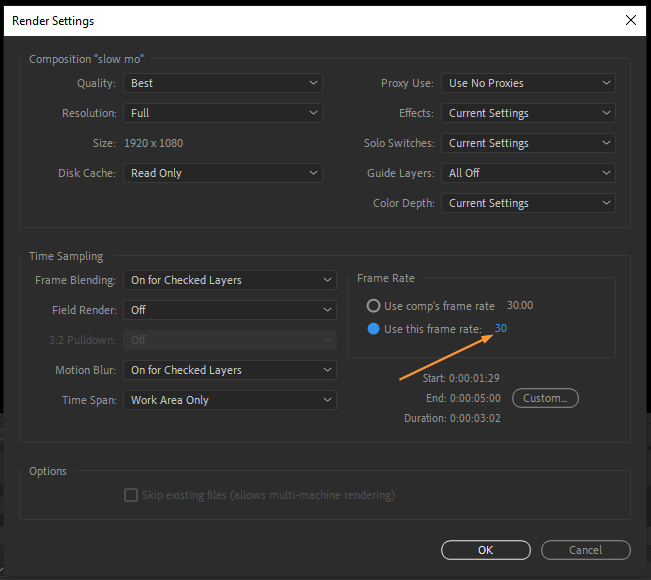Image resolution: width=651 pixels, height=580 pixels.
Task: Expand the Disk Cache dropdown
Action: coord(223,173)
